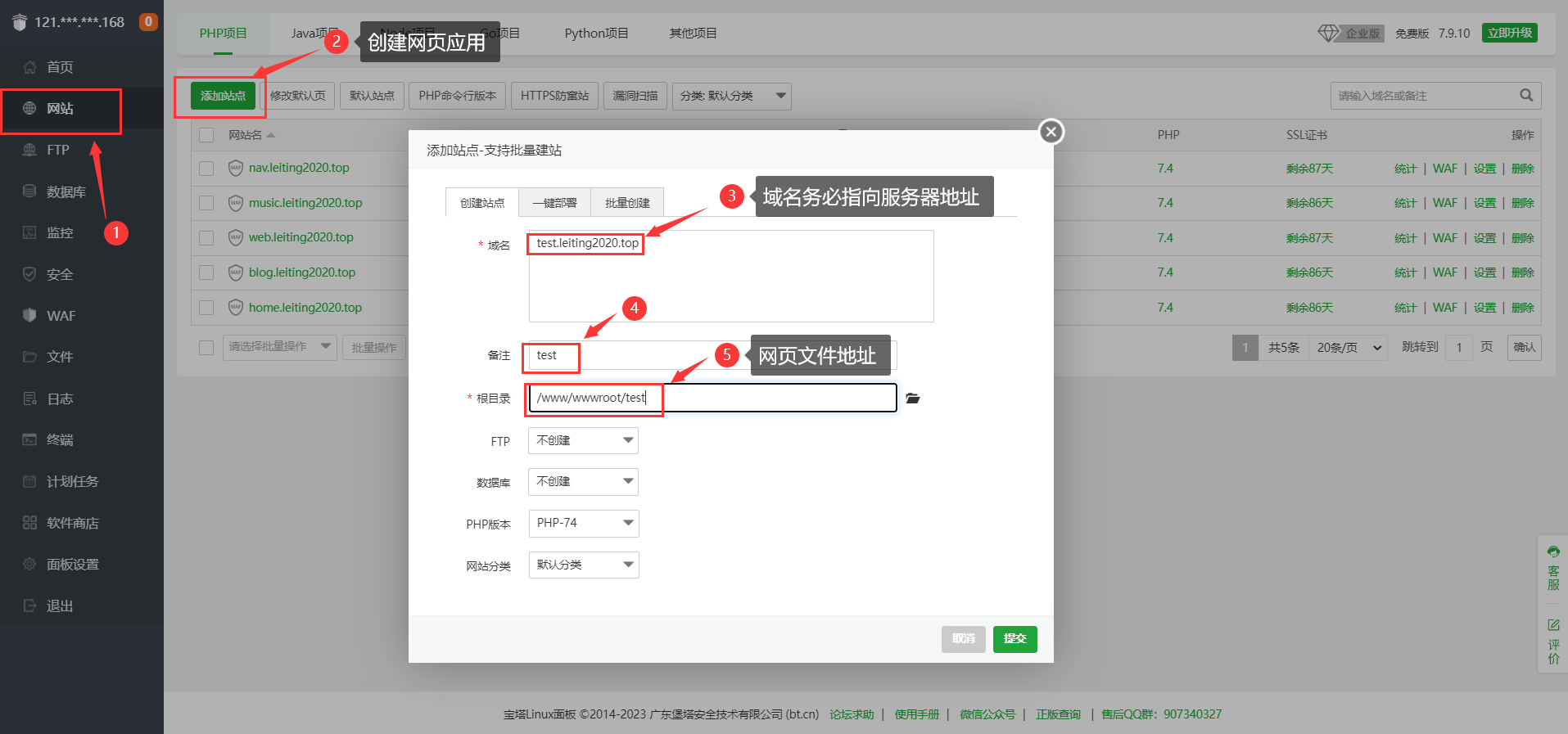Click the WAF shield icon in sidebar
This screenshot has width=1568, height=734.
[x=30, y=315]
